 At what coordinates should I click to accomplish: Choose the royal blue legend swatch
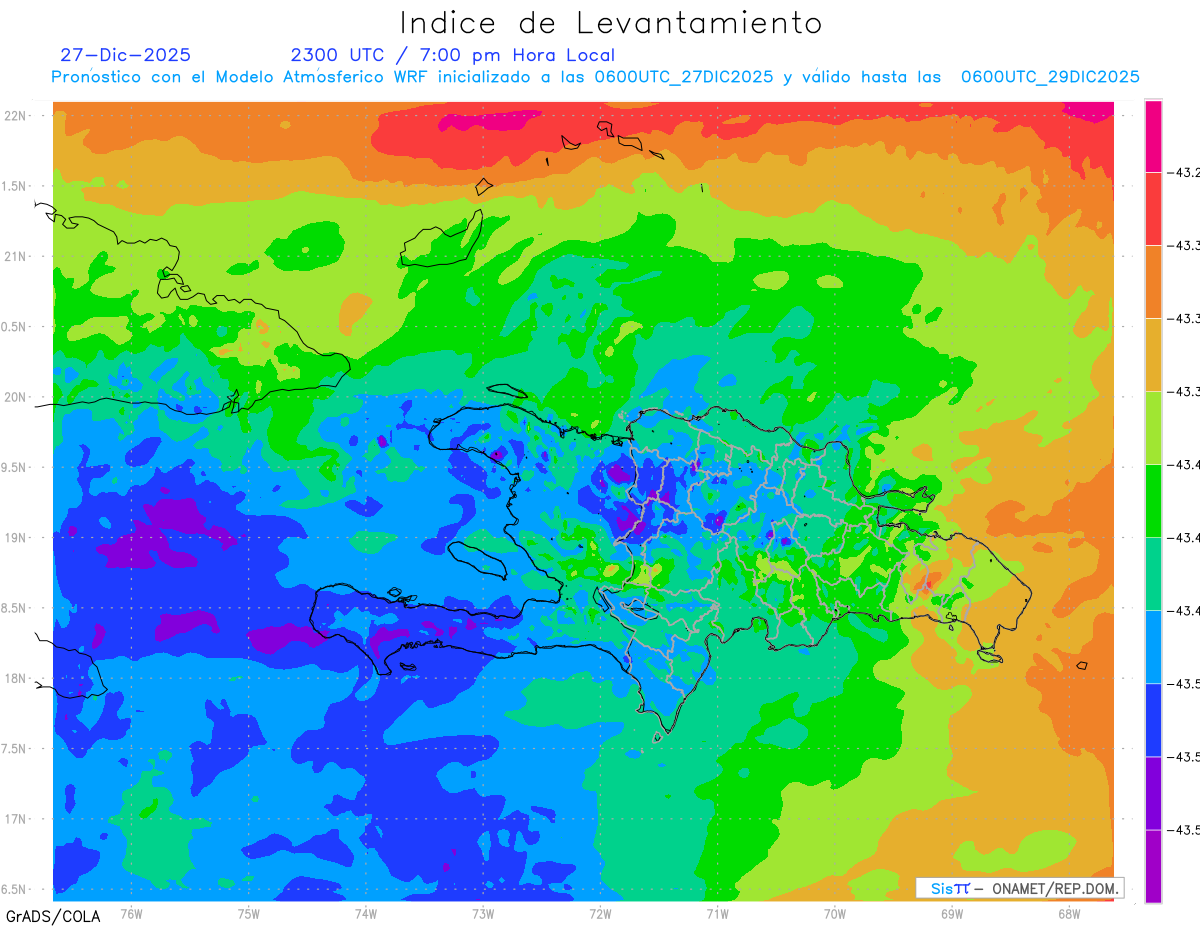coord(1153,720)
